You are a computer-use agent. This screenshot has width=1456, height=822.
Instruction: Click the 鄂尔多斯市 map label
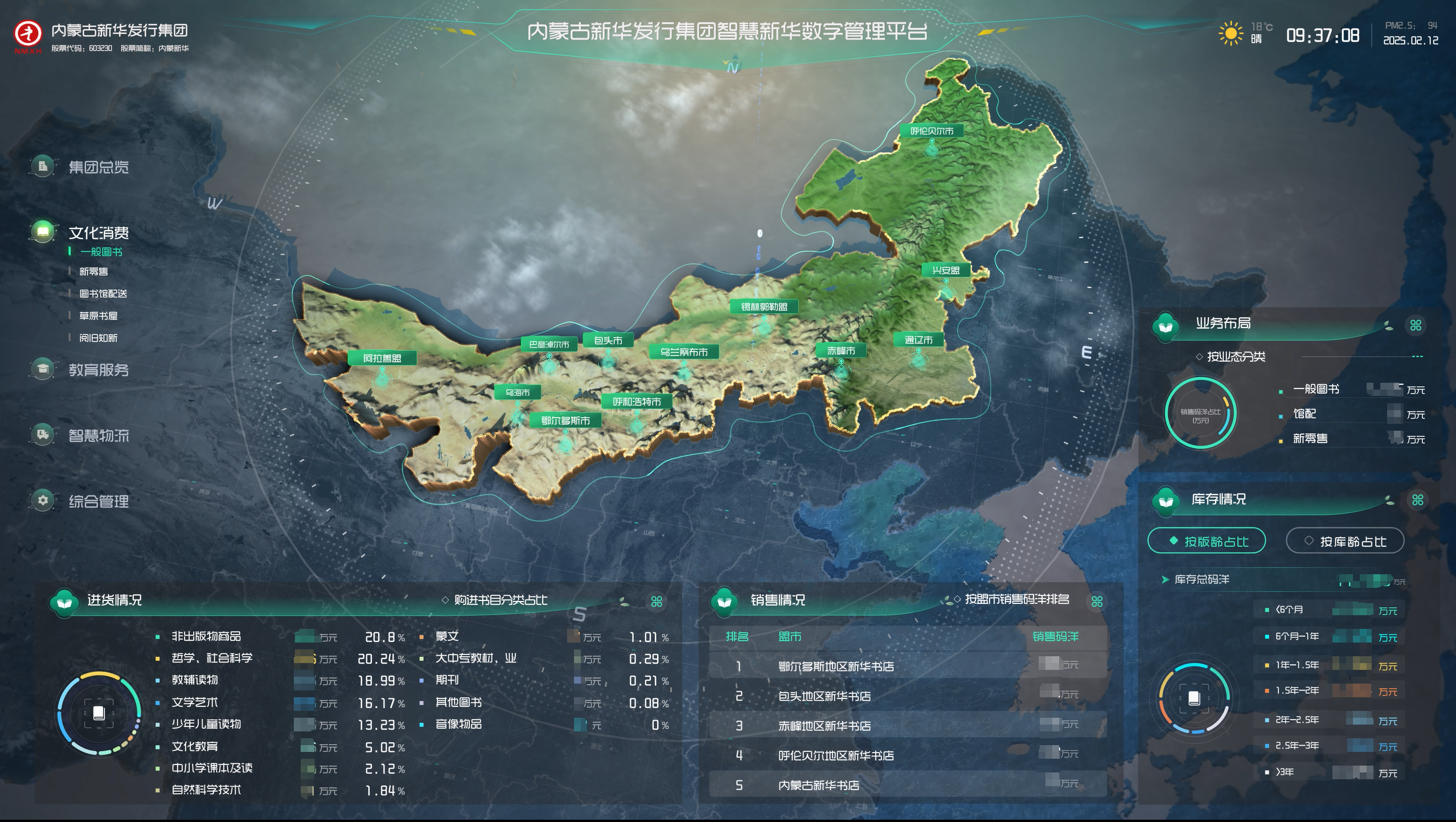tap(565, 420)
